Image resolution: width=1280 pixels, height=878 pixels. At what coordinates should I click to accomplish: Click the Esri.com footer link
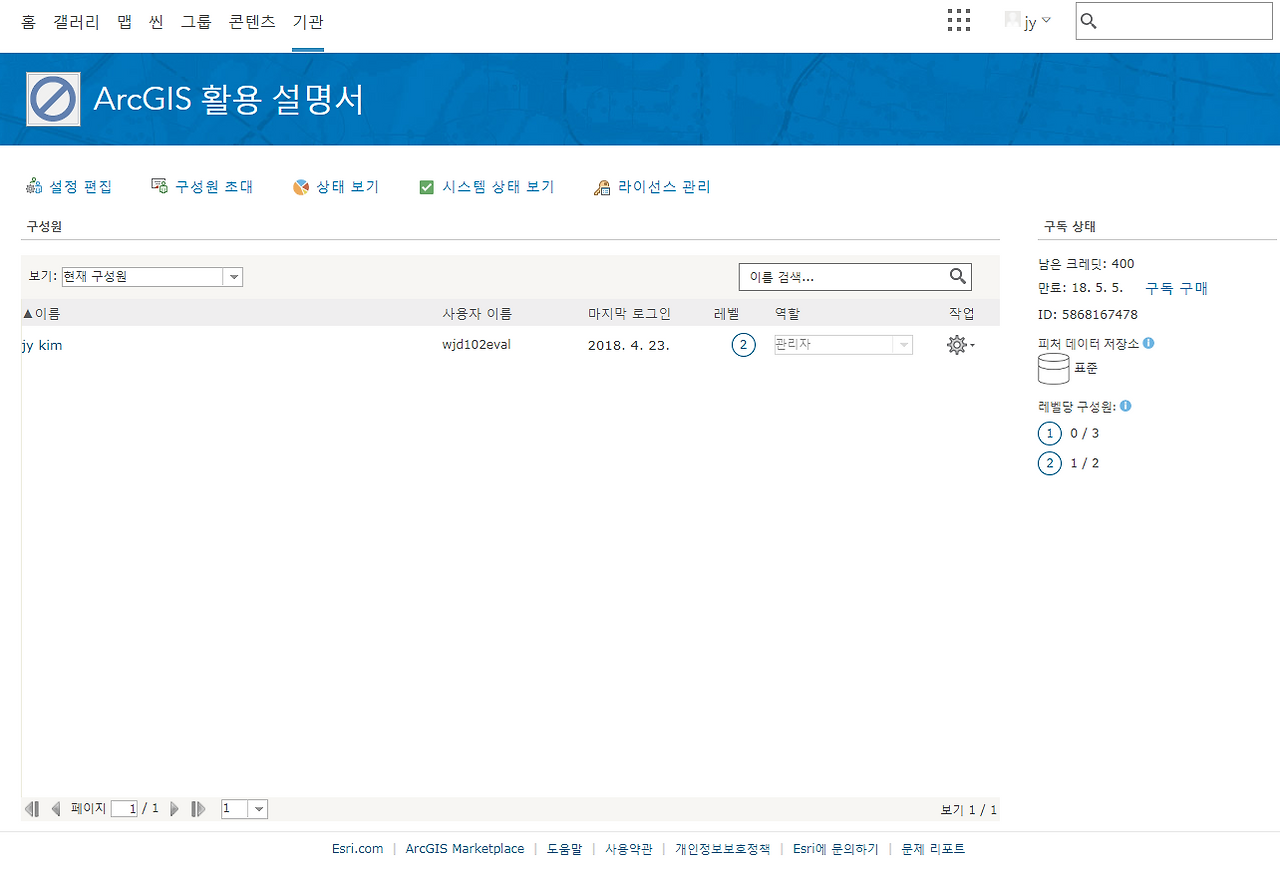click(358, 849)
